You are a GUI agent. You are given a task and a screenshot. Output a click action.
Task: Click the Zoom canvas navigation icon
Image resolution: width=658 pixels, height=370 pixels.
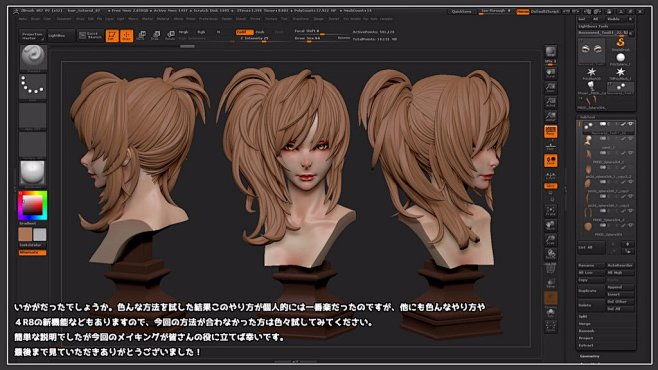tap(551, 88)
